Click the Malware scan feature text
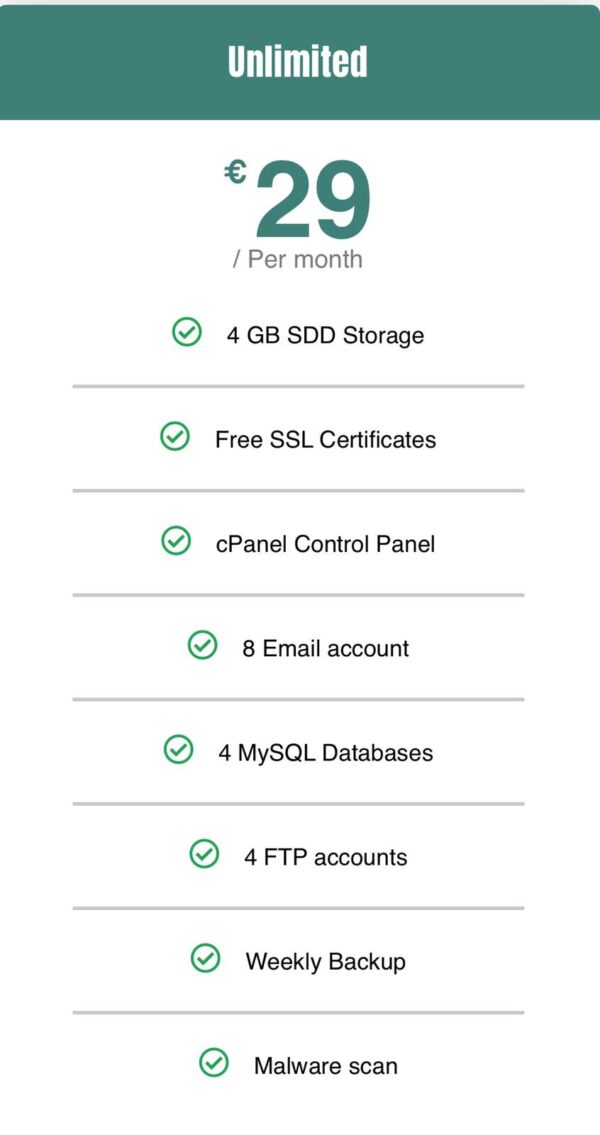This screenshot has width=600, height=1135. pos(326,1066)
